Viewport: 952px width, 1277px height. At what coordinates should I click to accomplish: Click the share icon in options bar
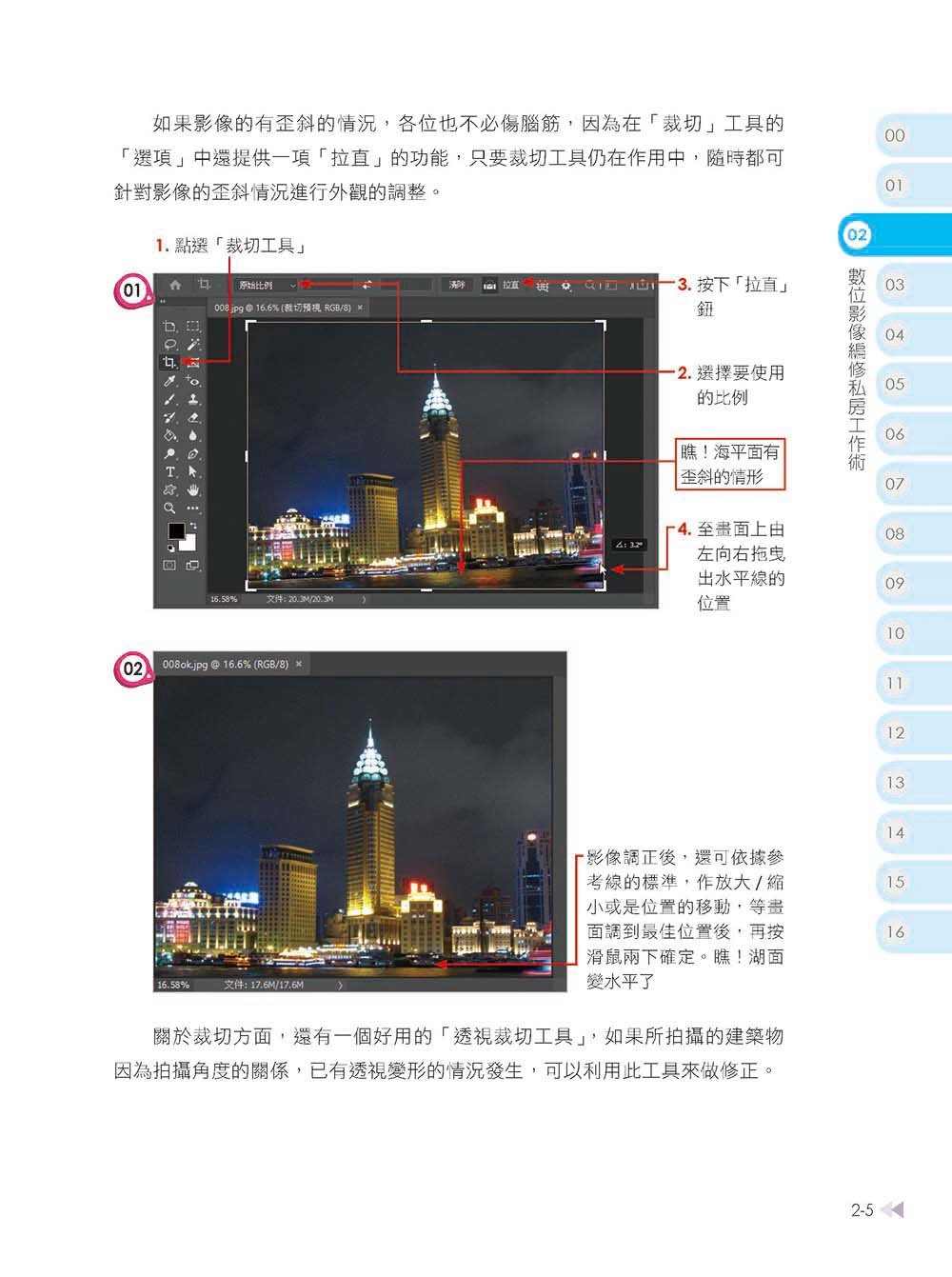click(x=643, y=285)
